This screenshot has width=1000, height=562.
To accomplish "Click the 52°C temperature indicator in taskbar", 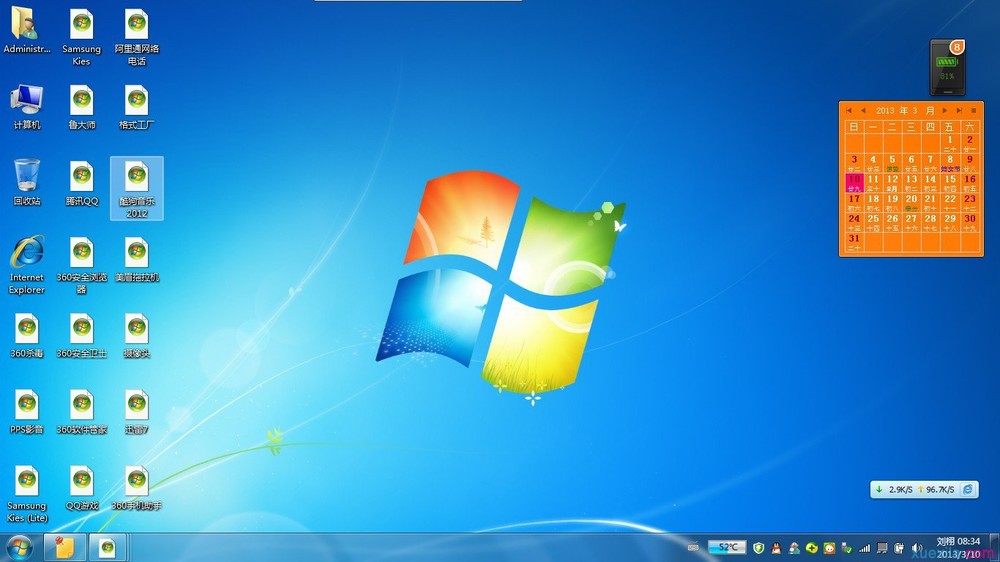I will click(x=727, y=547).
